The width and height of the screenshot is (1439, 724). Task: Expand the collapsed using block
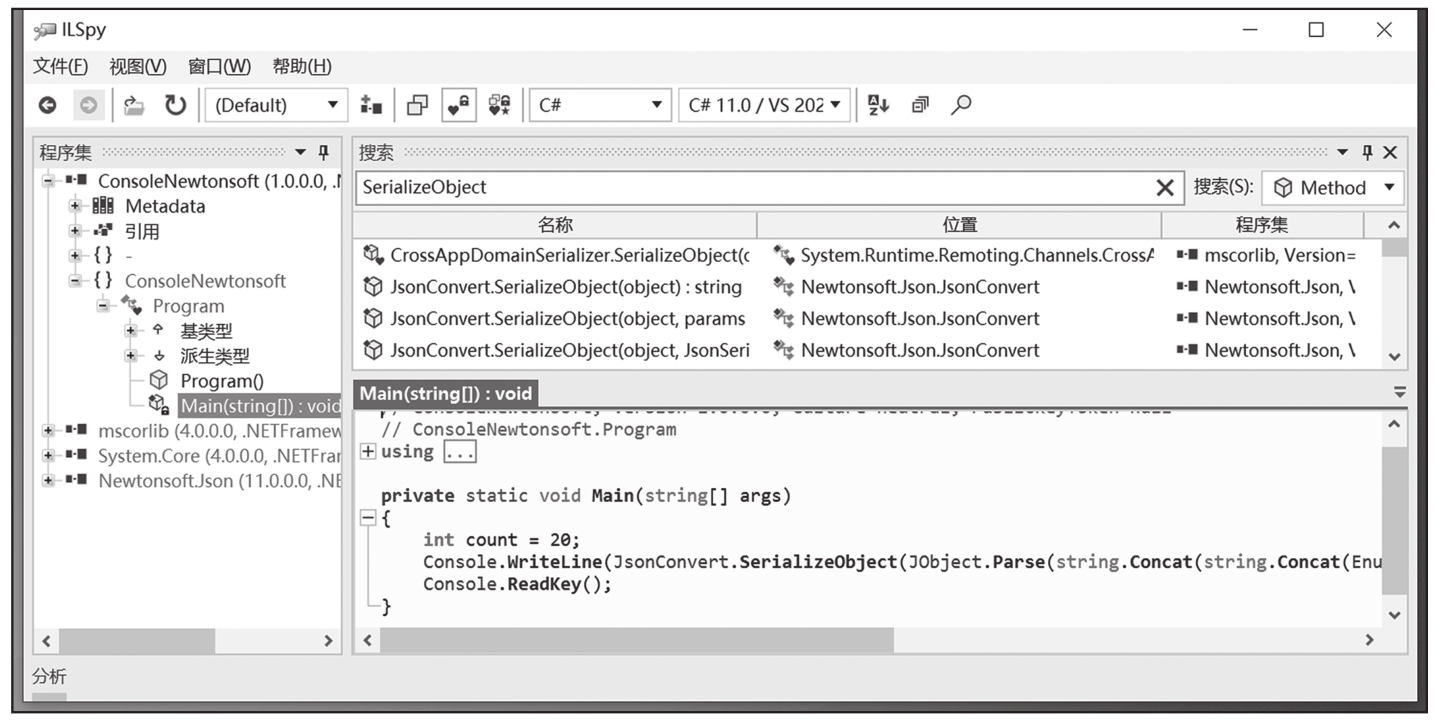coord(368,452)
